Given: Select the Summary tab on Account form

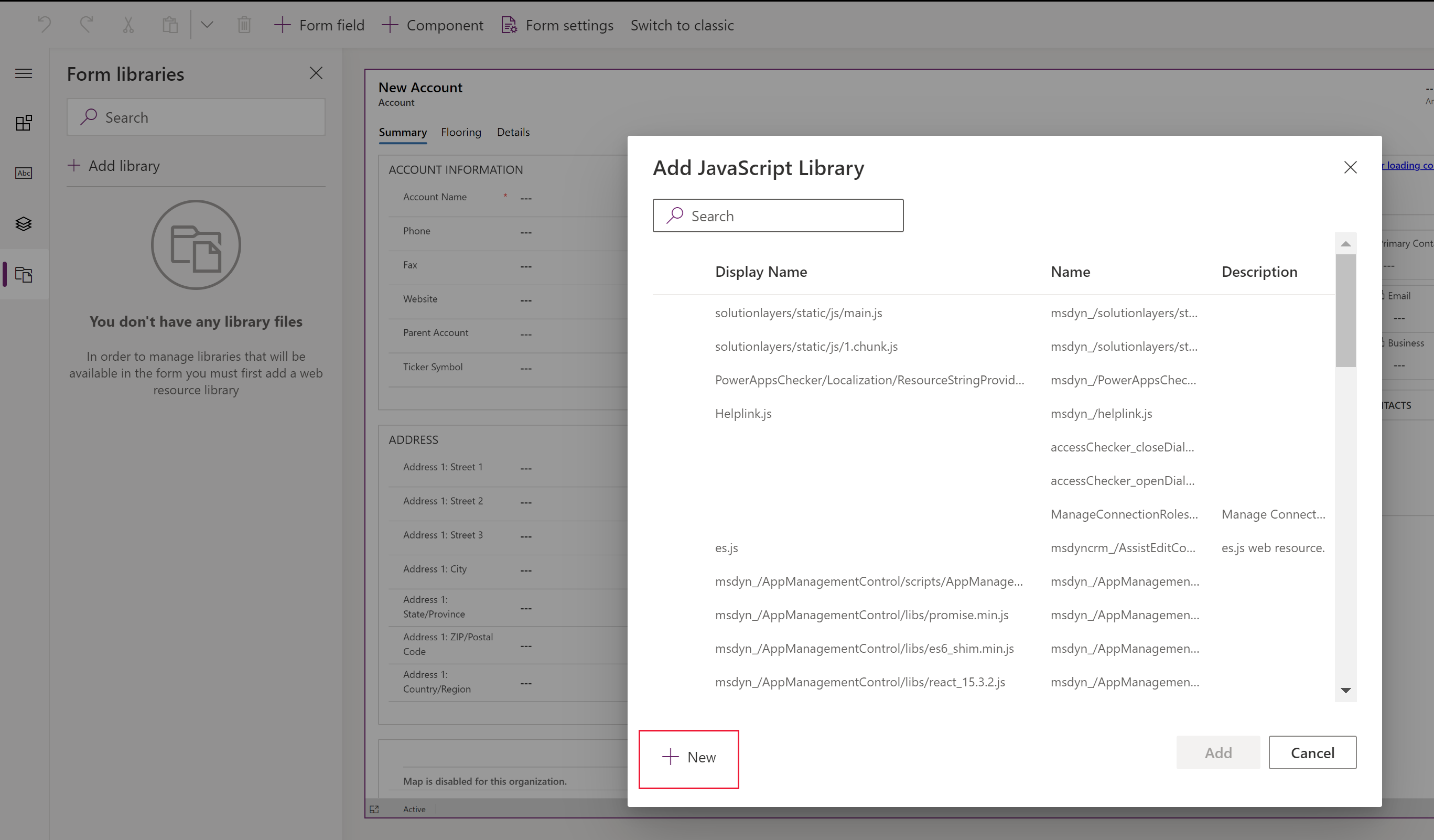Looking at the screenshot, I should click(x=401, y=131).
